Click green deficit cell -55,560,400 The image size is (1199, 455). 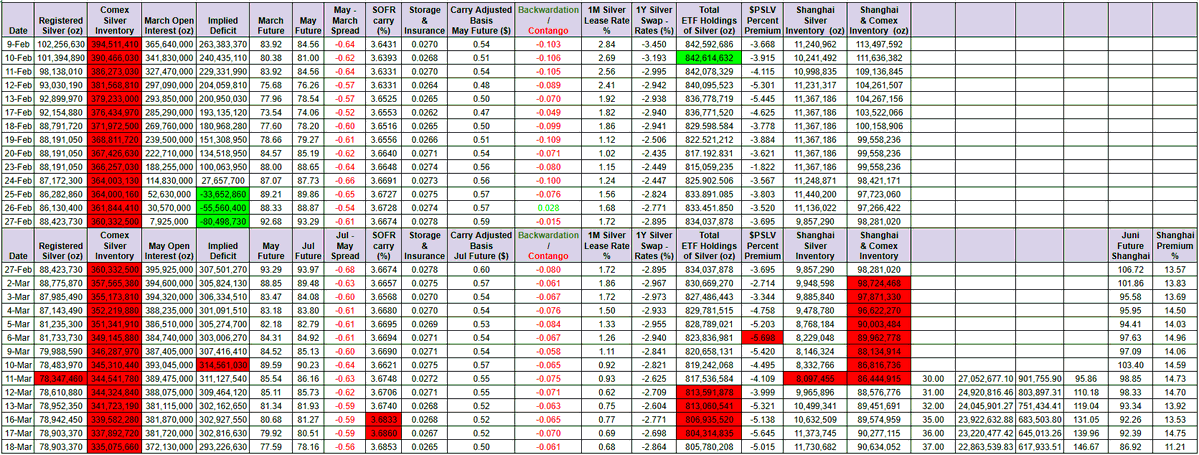point(225,206)
